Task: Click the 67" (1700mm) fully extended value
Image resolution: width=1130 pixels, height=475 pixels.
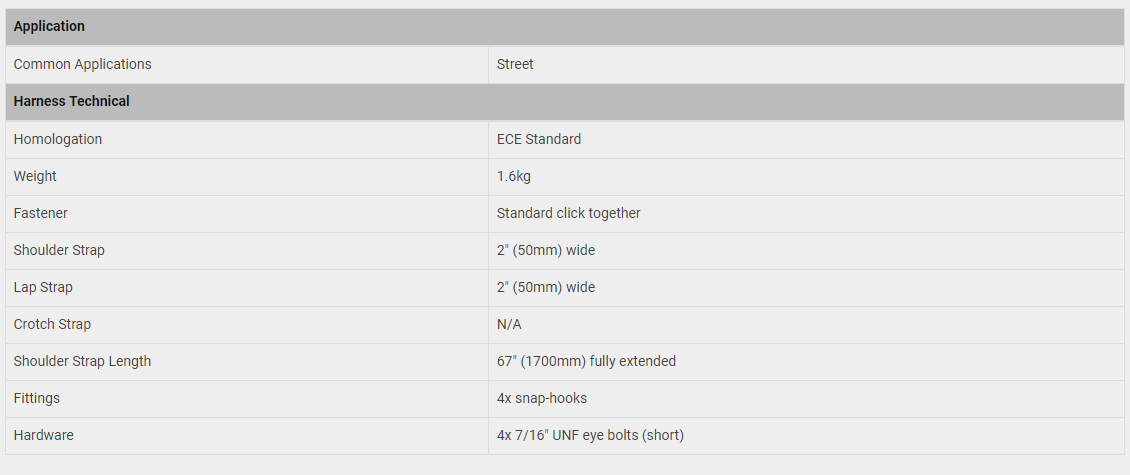Action: coord(587,361)
